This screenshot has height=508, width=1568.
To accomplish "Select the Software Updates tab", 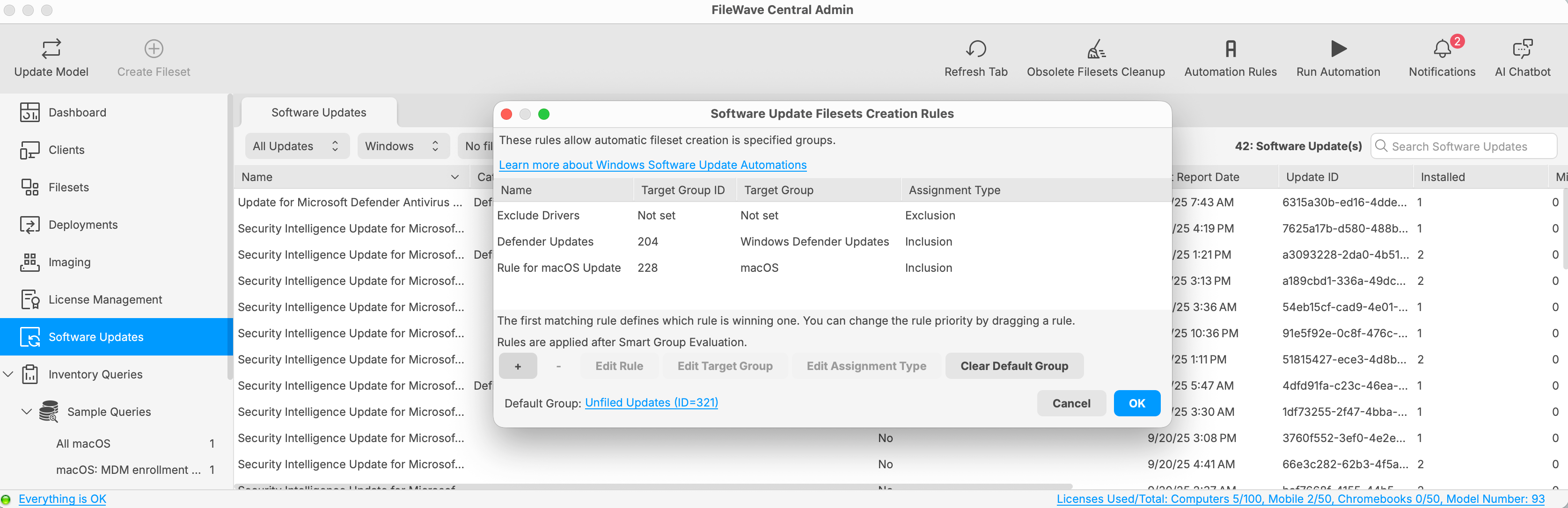I will 319,113.
